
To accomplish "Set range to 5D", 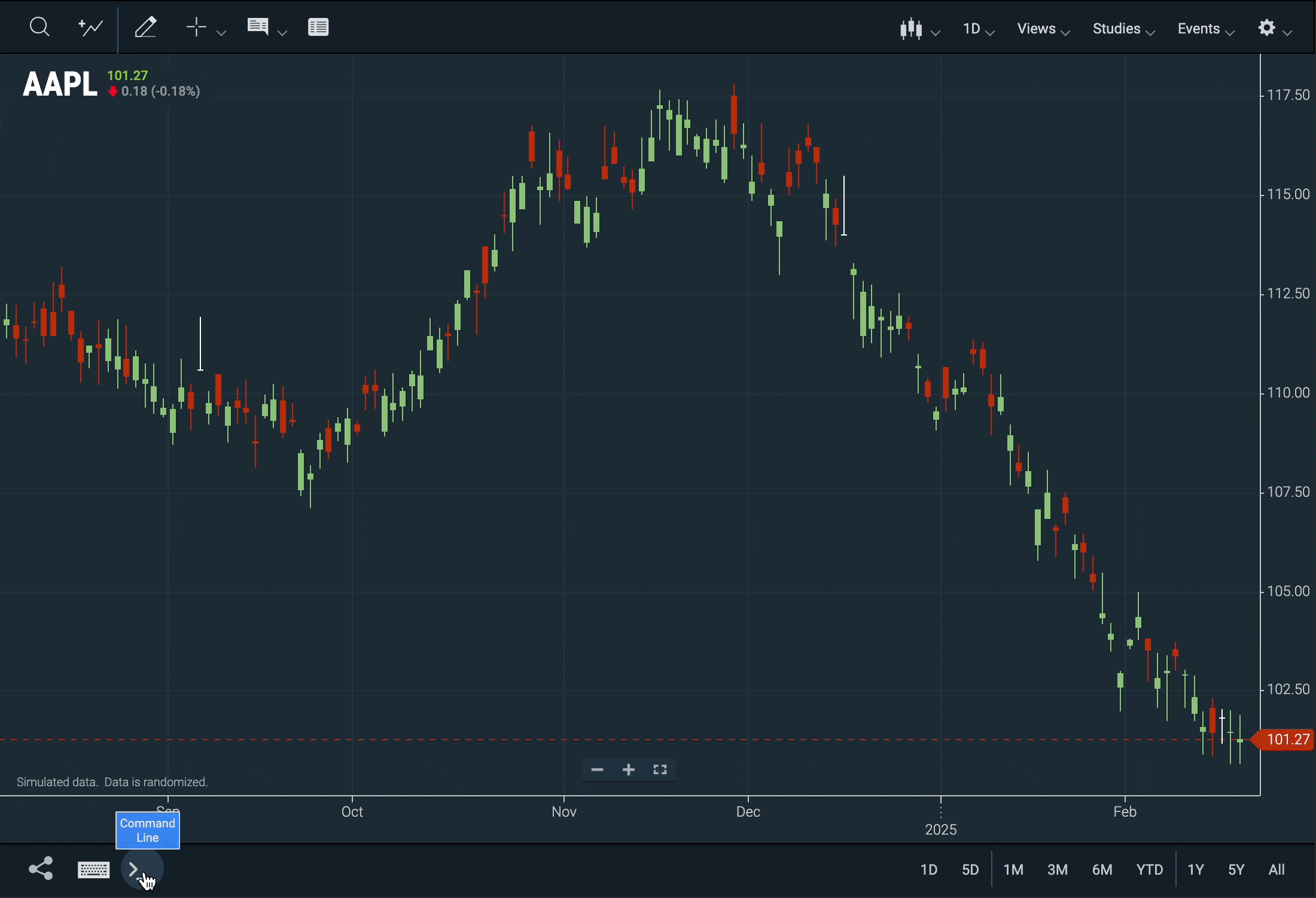I will tap(971, 870).
